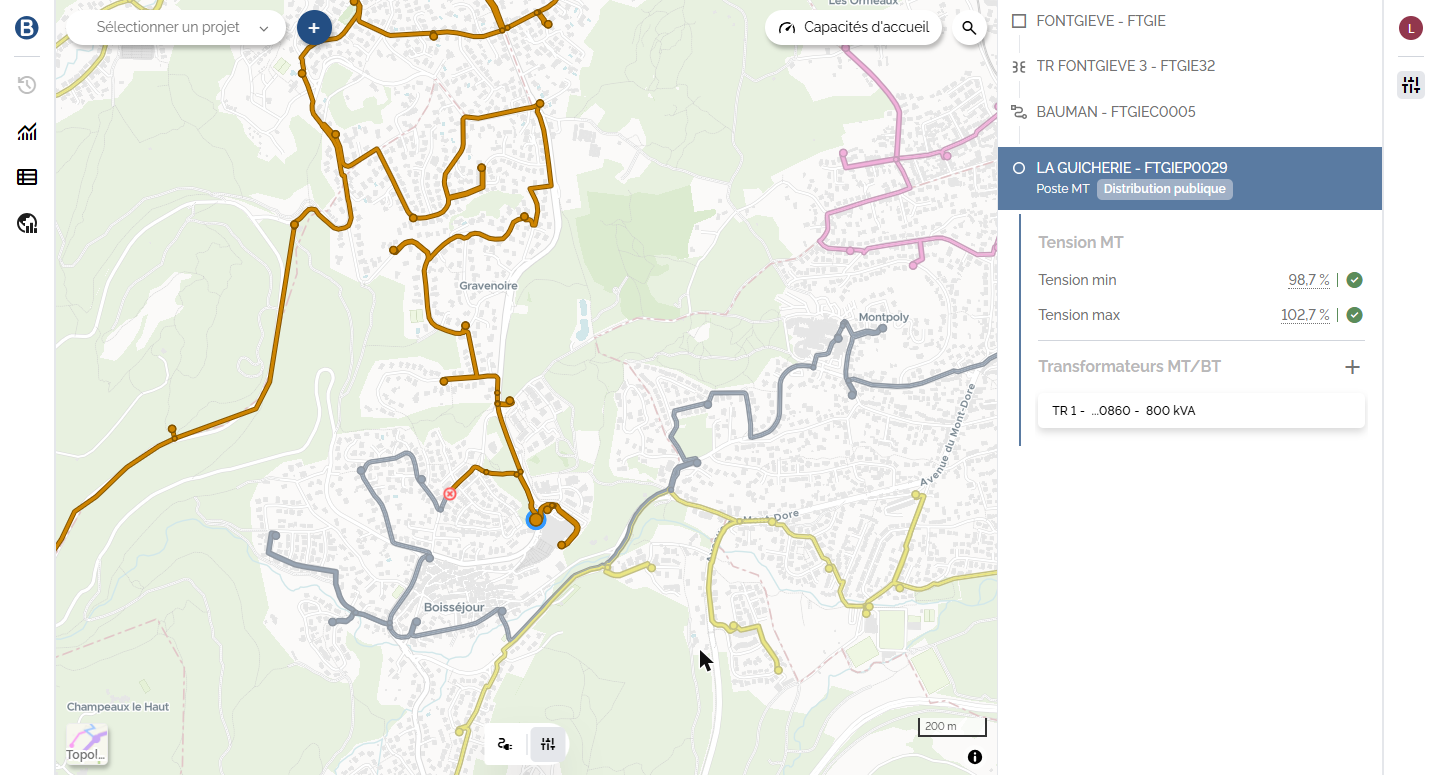This screenshot has width=1438, height=775.
Task: Click the Capacités d'accueil button
Action: (854, 28)
